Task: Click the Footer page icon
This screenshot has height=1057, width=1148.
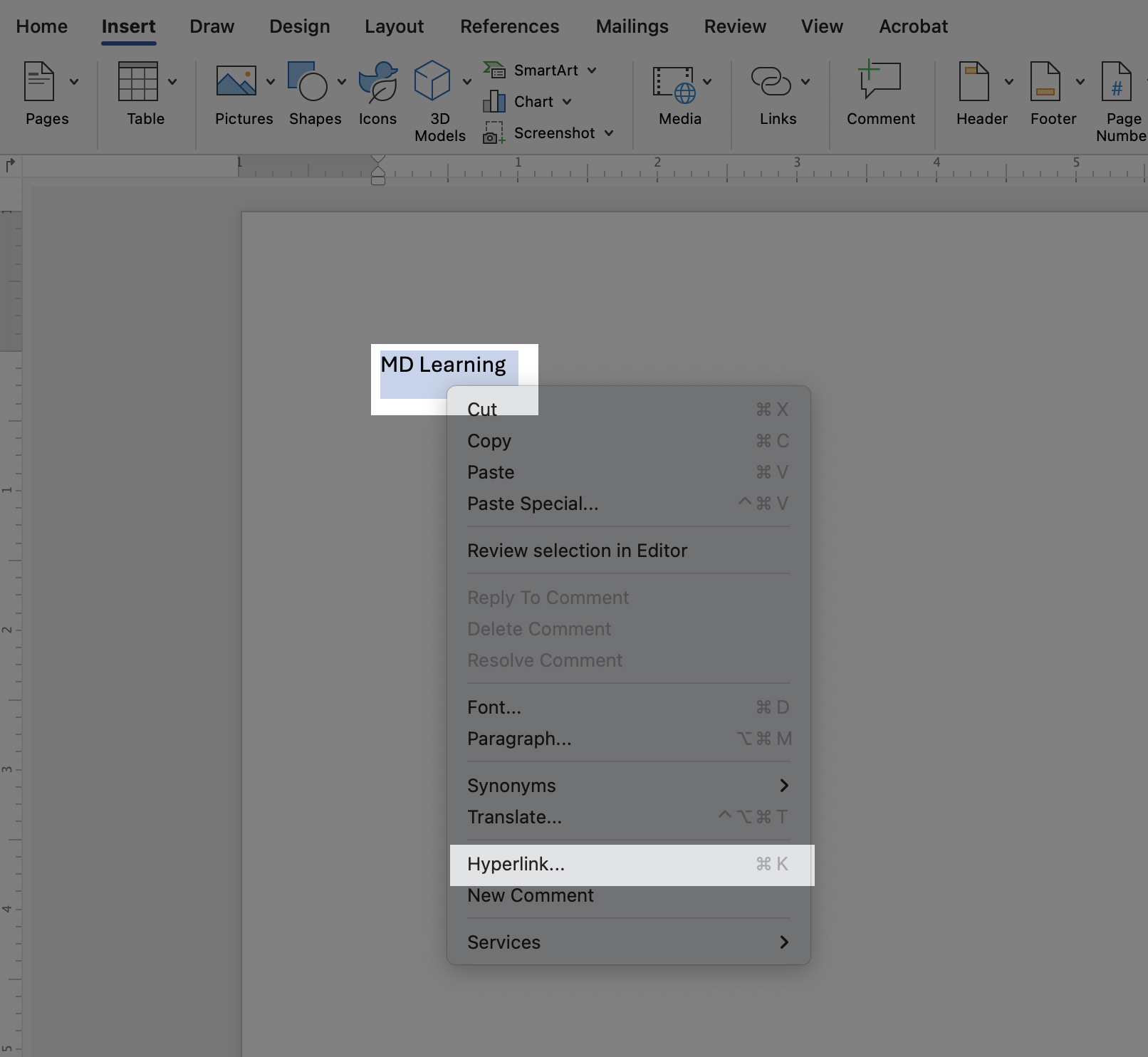Action: [1045, 82]
